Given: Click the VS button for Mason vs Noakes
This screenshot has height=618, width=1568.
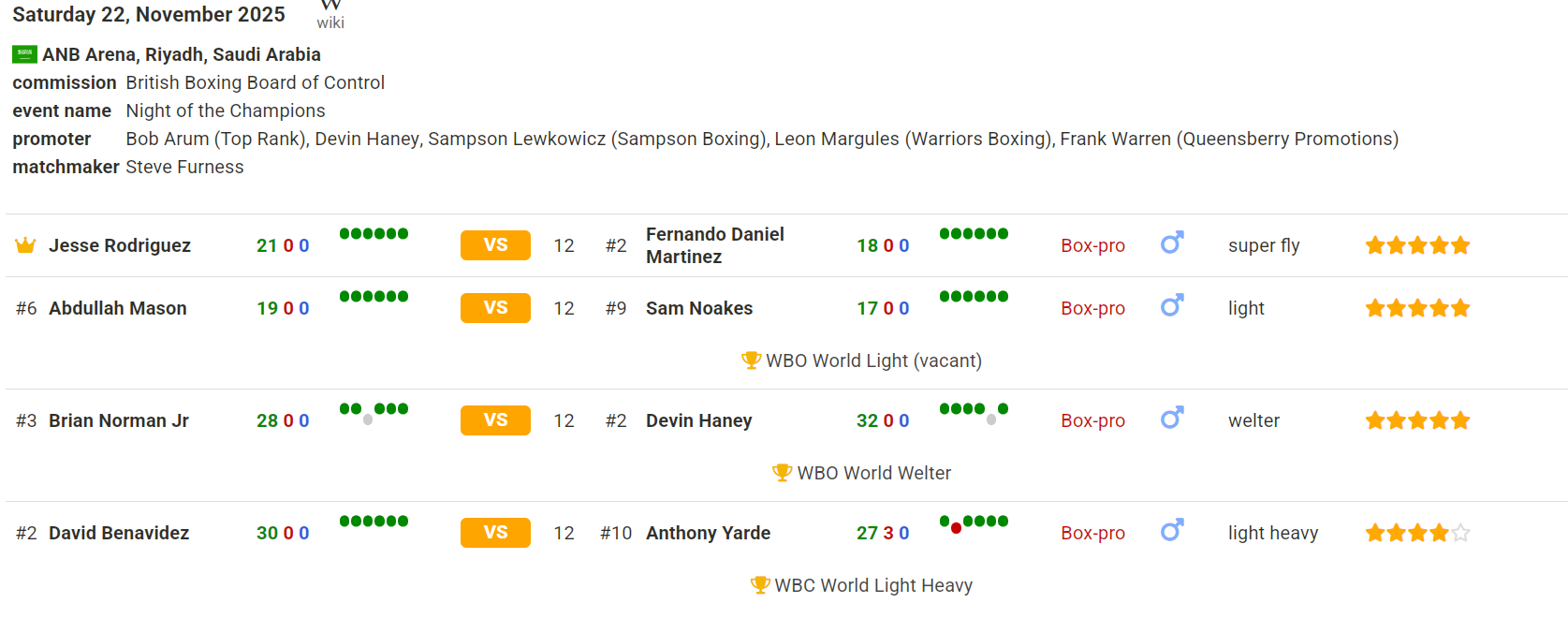Looking at the screenshot, I should click(x=495, y=308).
